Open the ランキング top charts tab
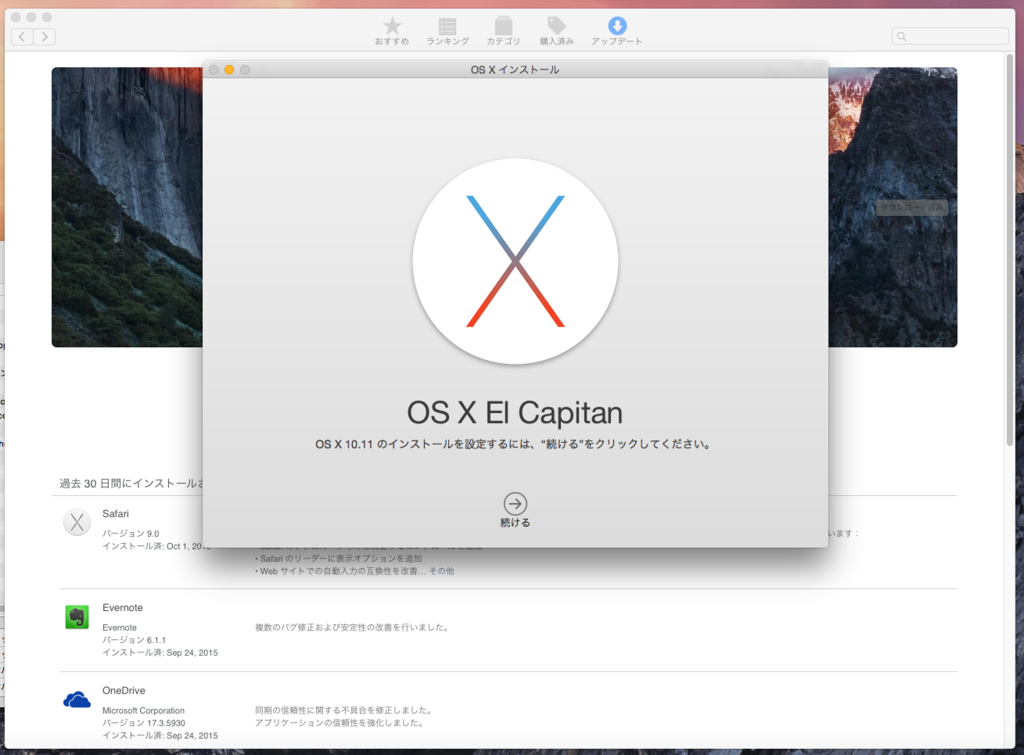1024x755 pixels. pos(447,31)
